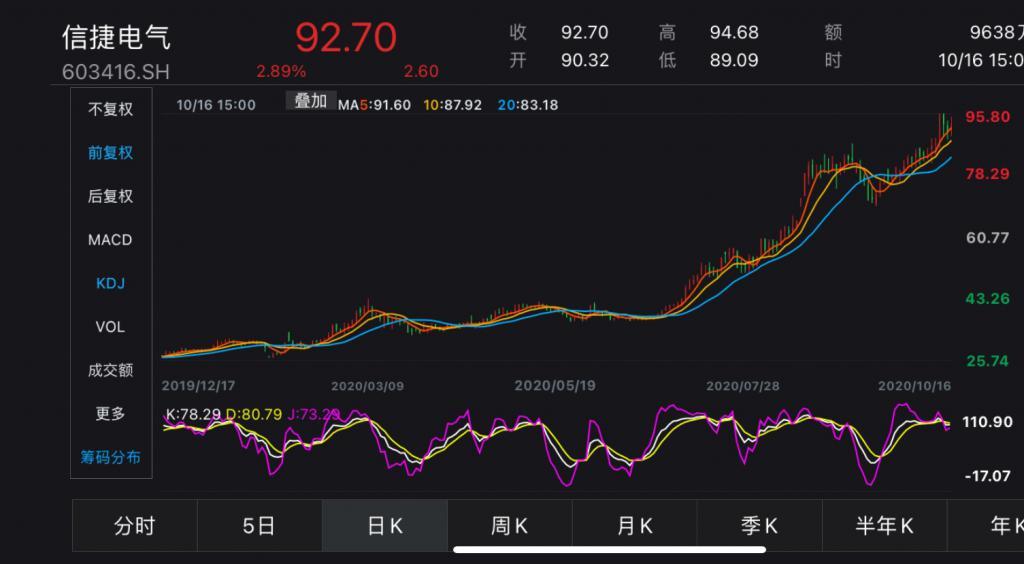This screenshot has width=1024, height=564.
Task: Tap the 95.80 price axis label
Action: (987, 118)
